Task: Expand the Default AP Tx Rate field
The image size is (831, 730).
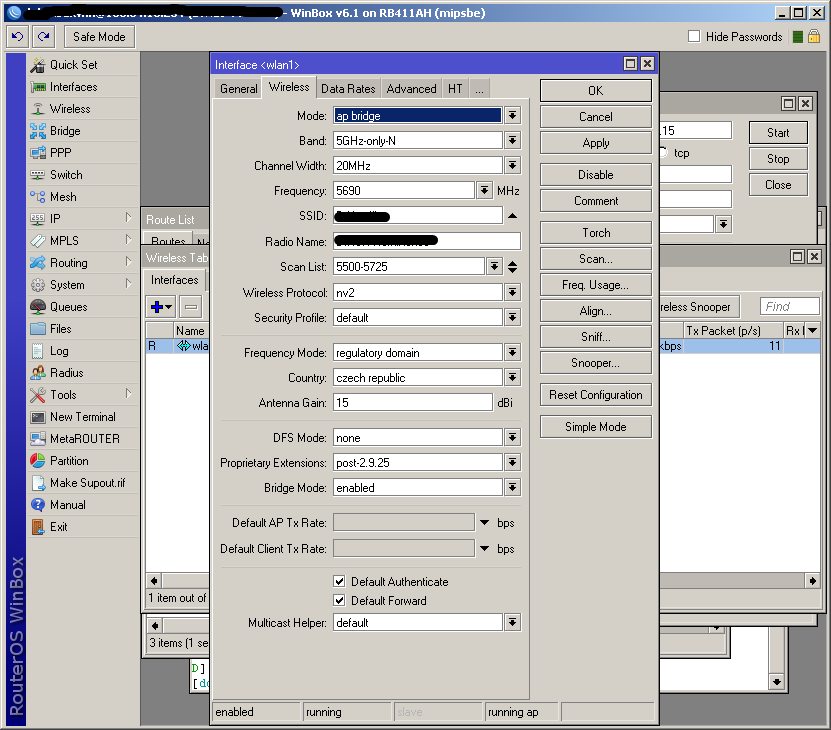Action: click(x=484, y=523)
